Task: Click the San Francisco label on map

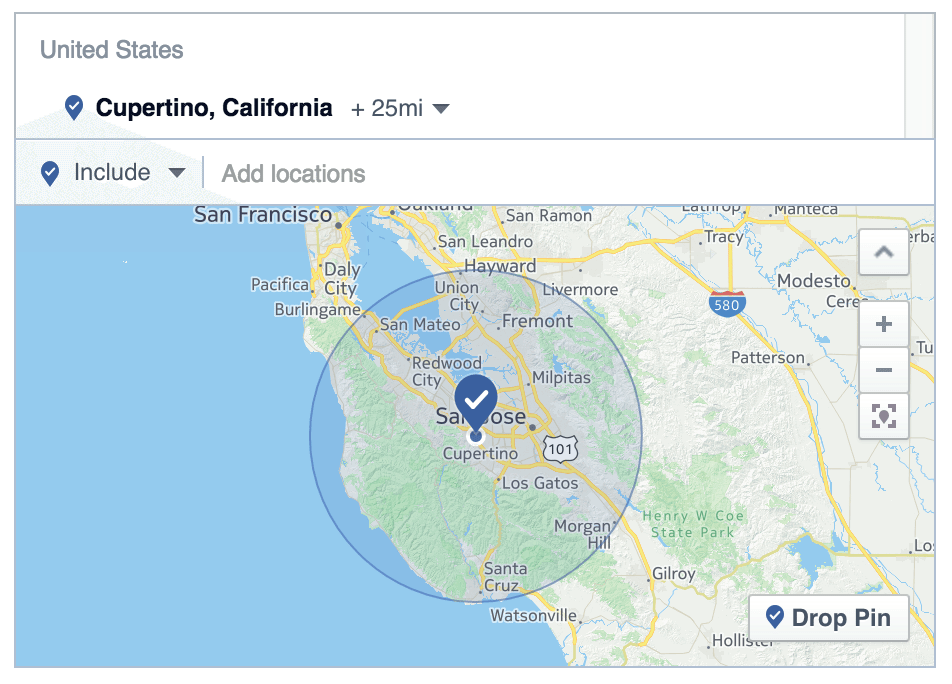Action: click(x=263, y=214)
